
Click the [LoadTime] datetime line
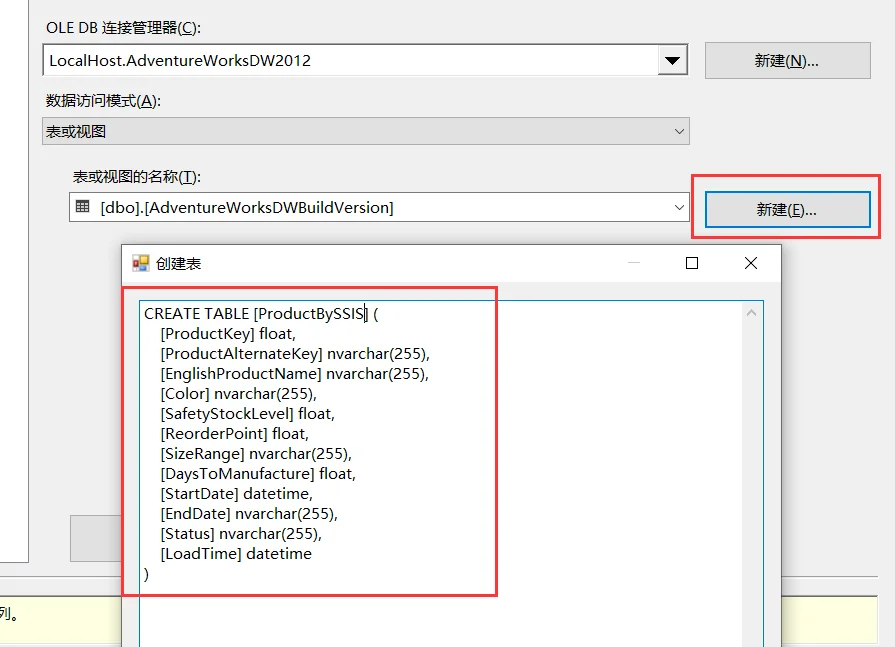coord(236,553)
